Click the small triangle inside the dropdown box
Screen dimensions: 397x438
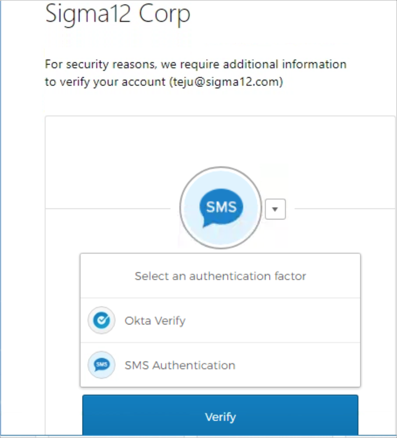pyautogui.click(x=275, y=209)
